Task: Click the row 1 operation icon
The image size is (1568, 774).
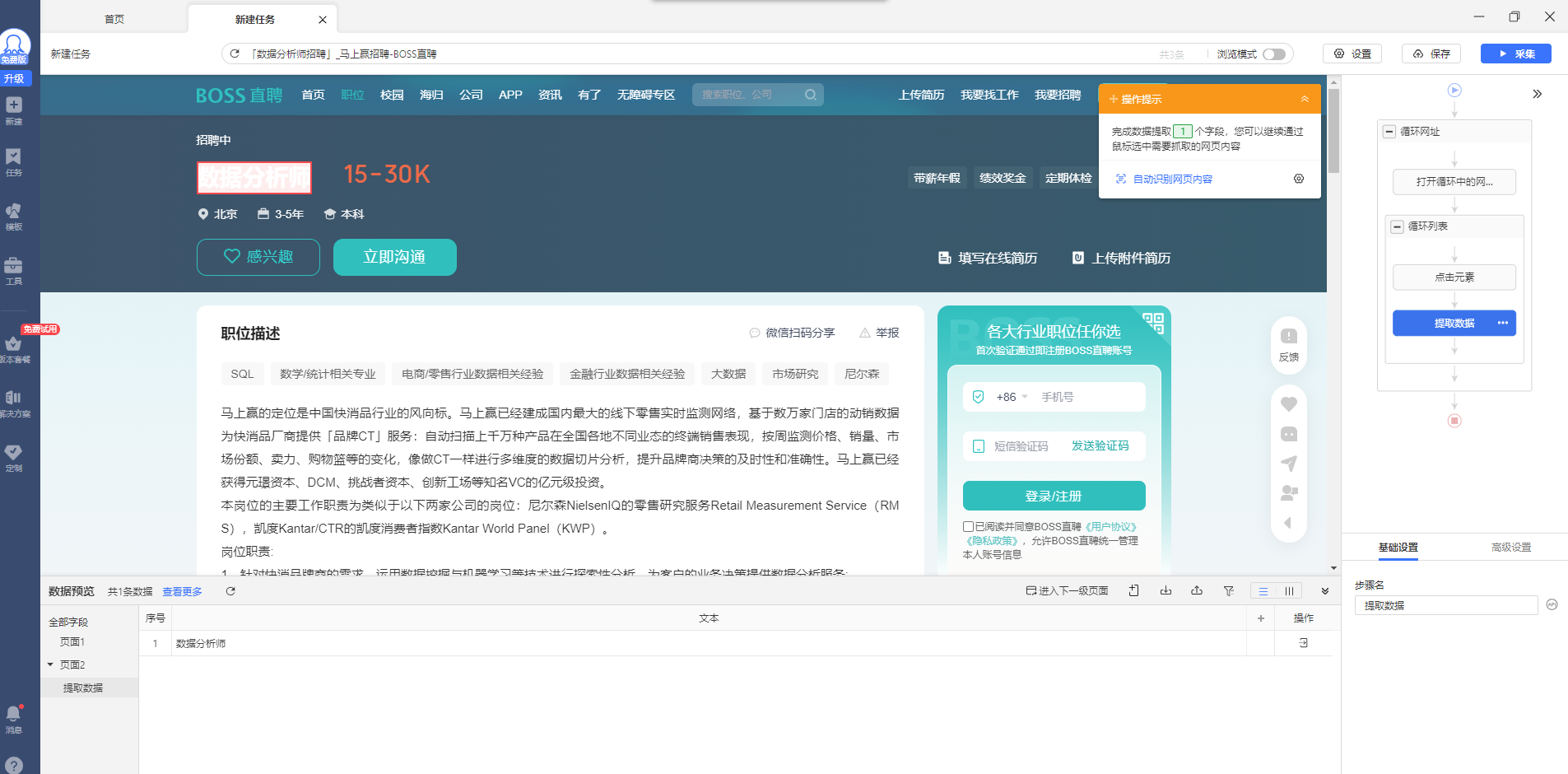Action: tap(1304, 643)
